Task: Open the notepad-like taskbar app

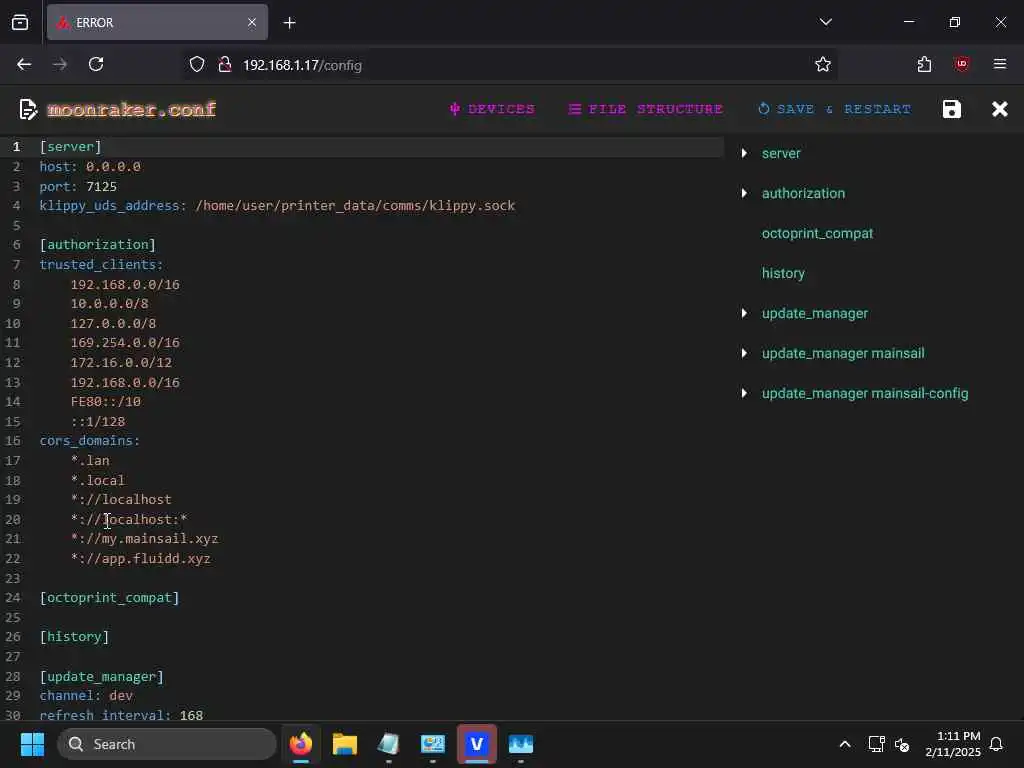Action: [x=389, y=744]
